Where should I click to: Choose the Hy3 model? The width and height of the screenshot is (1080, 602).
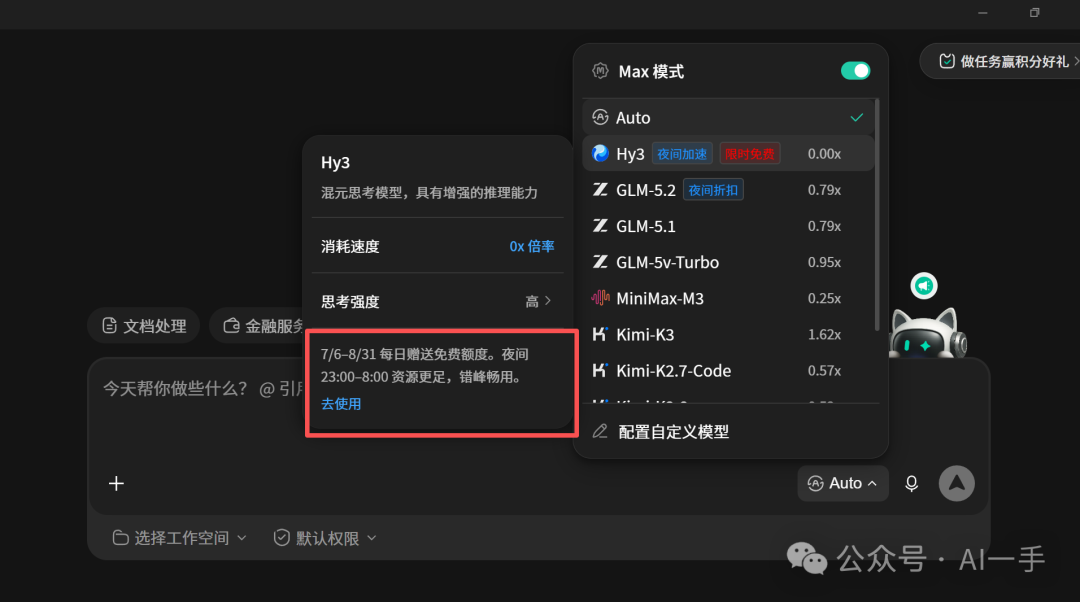(x=728, y=154)
